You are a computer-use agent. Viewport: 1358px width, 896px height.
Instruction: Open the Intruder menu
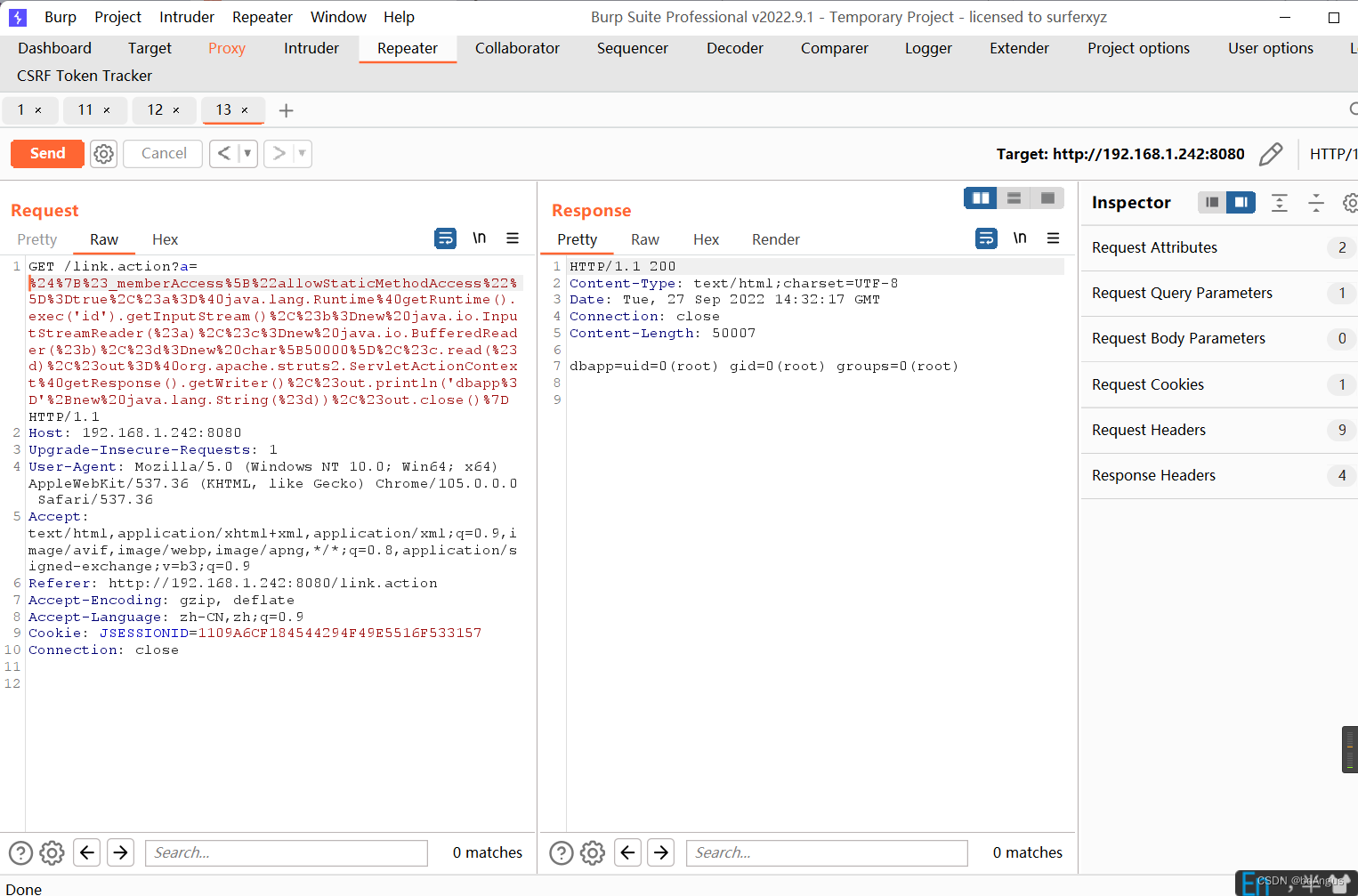coord(187,17)
